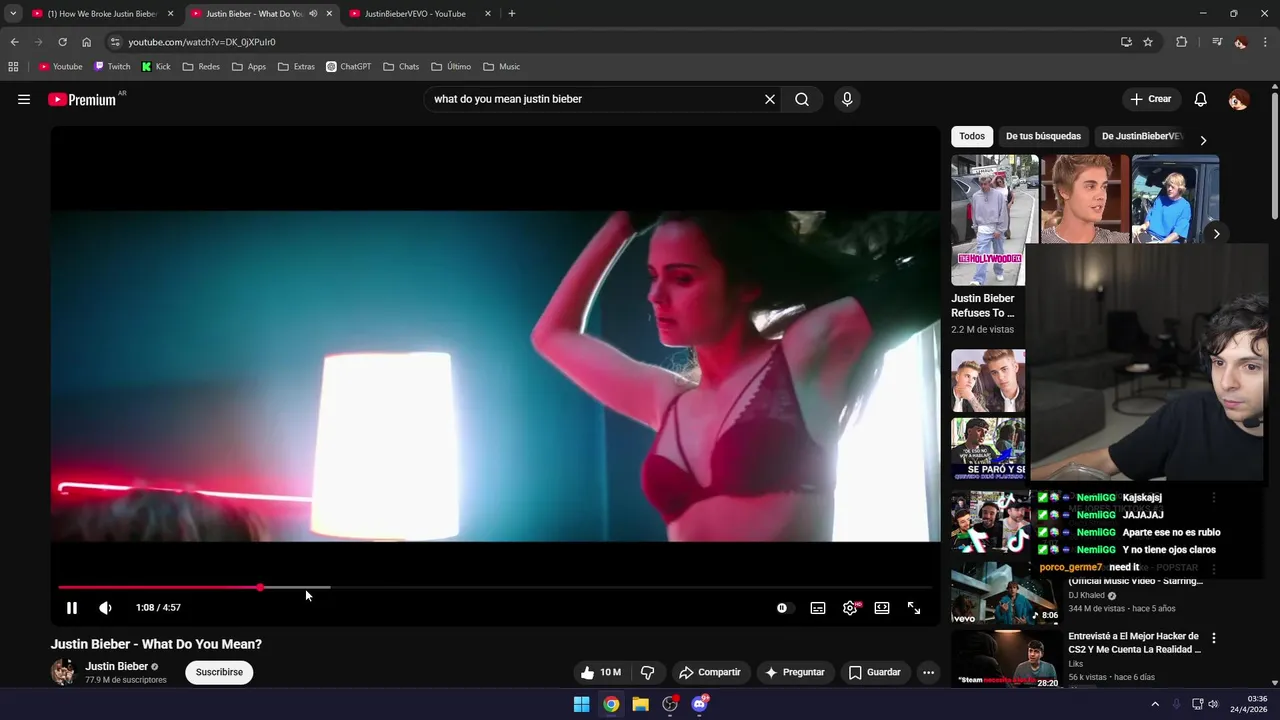Open the system volume tray icon
The width and height of the screenshot is (1280, 720).
click(x=1213, y=704)
